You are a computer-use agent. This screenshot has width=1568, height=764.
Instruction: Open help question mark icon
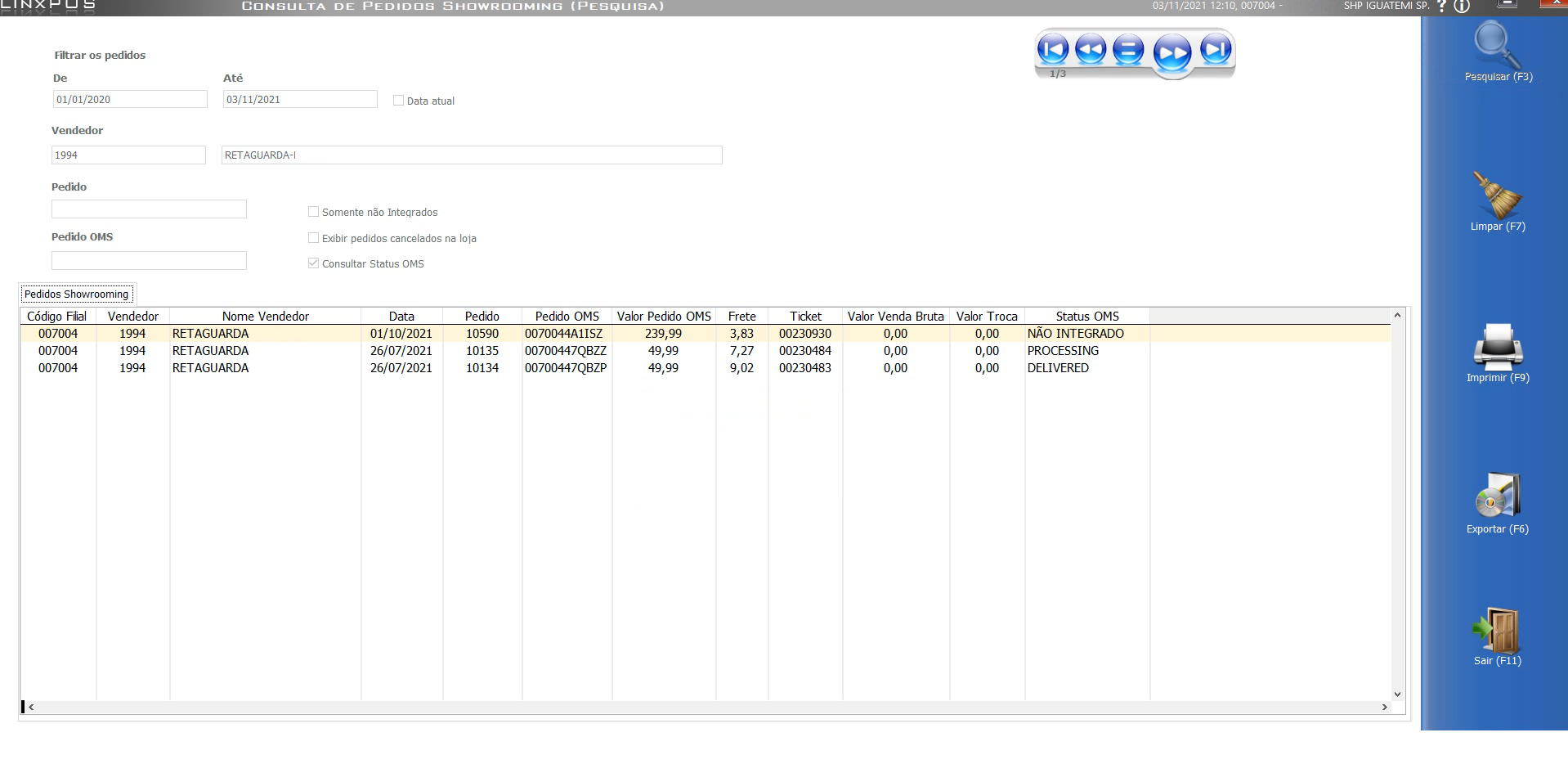[1441, 7]
